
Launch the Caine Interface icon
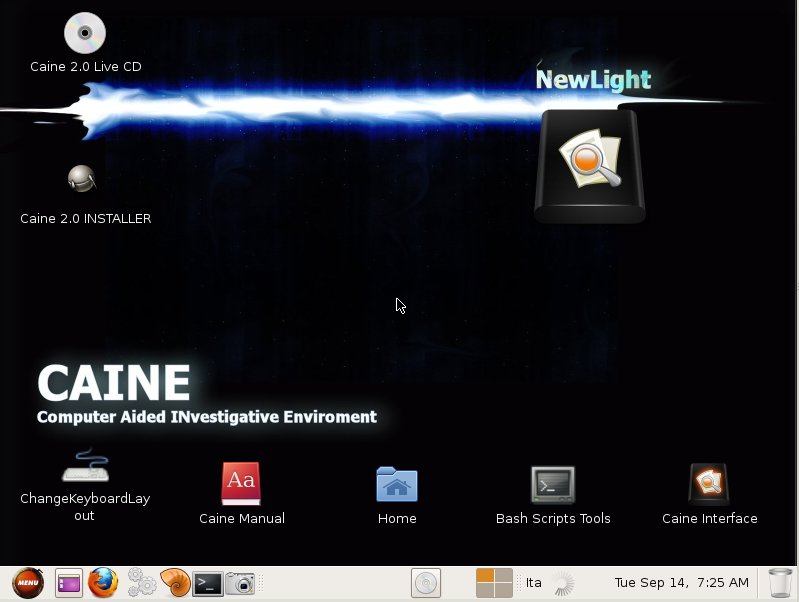point(709,484)
